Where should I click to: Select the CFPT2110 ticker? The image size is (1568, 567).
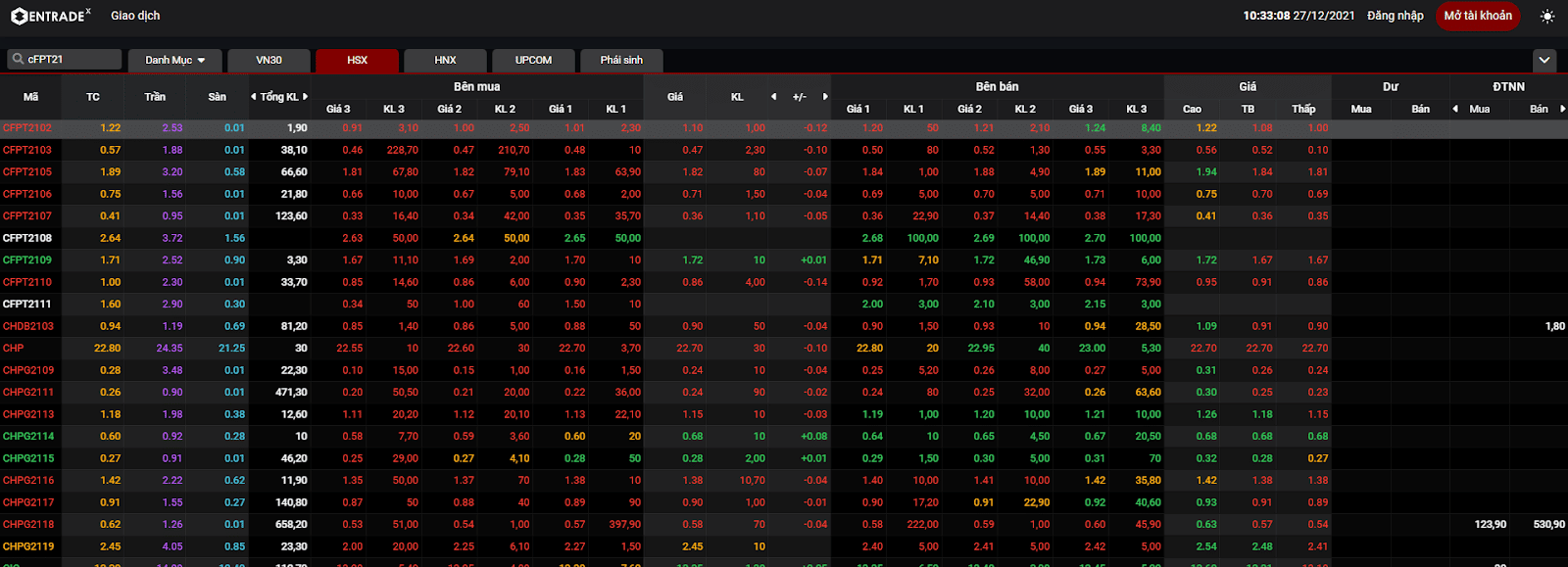(27, 282)
